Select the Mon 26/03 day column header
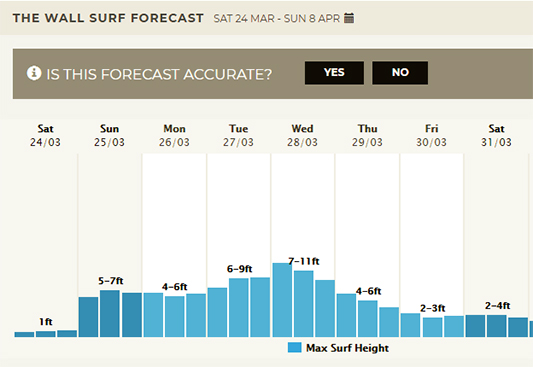This screenshot has height=367, width=533. pos(174,135)
